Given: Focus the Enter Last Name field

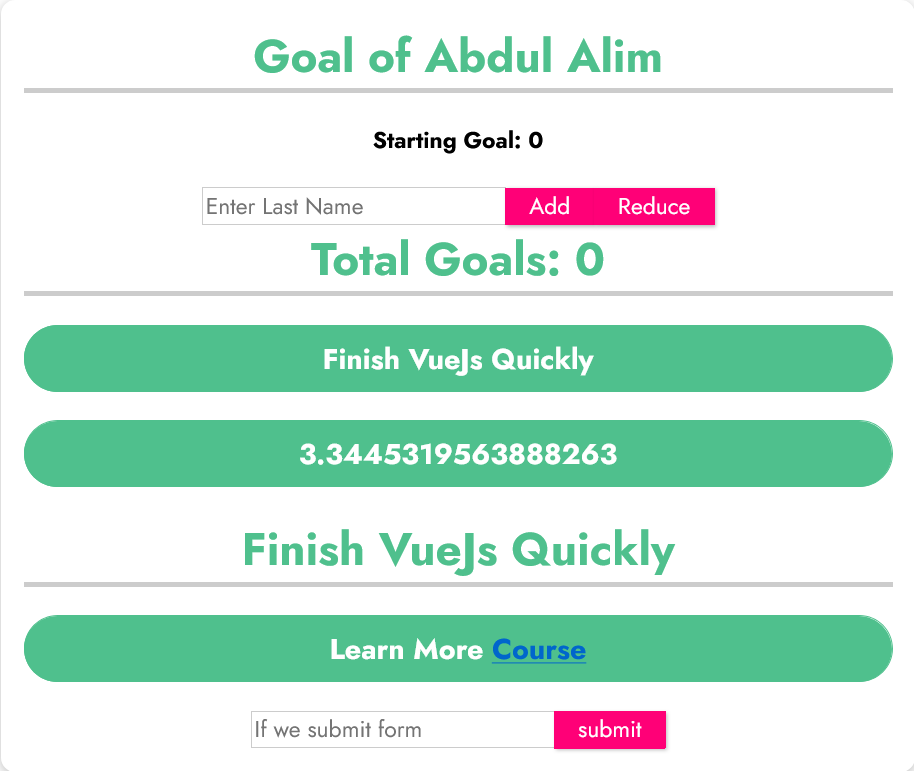Looking at the screenshot, I should (x=353, y=206).
